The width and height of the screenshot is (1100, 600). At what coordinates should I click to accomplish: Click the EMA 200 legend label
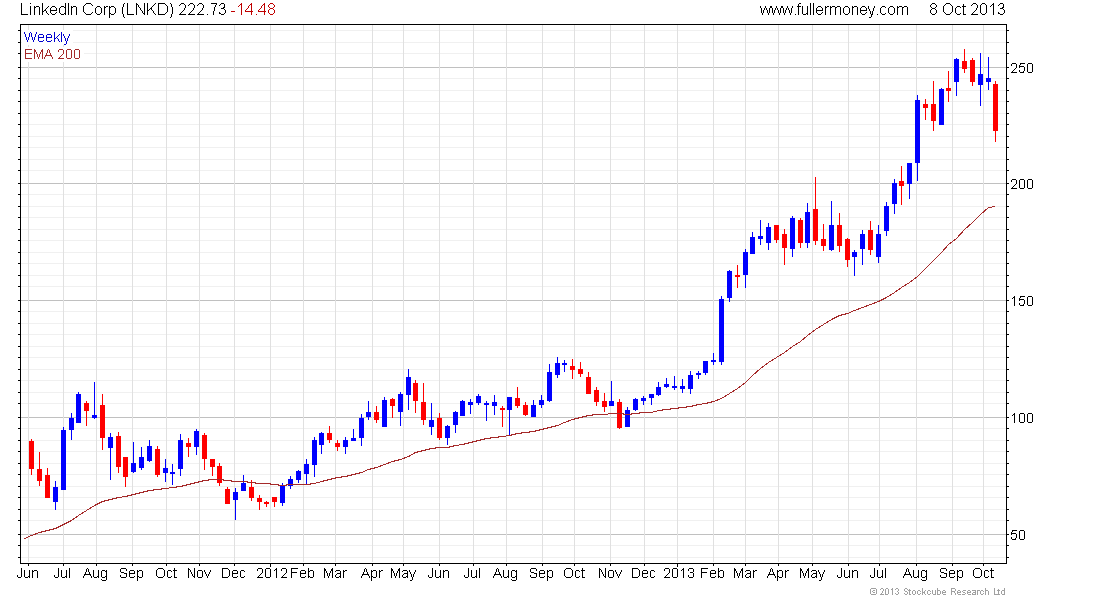pos(52,54)
